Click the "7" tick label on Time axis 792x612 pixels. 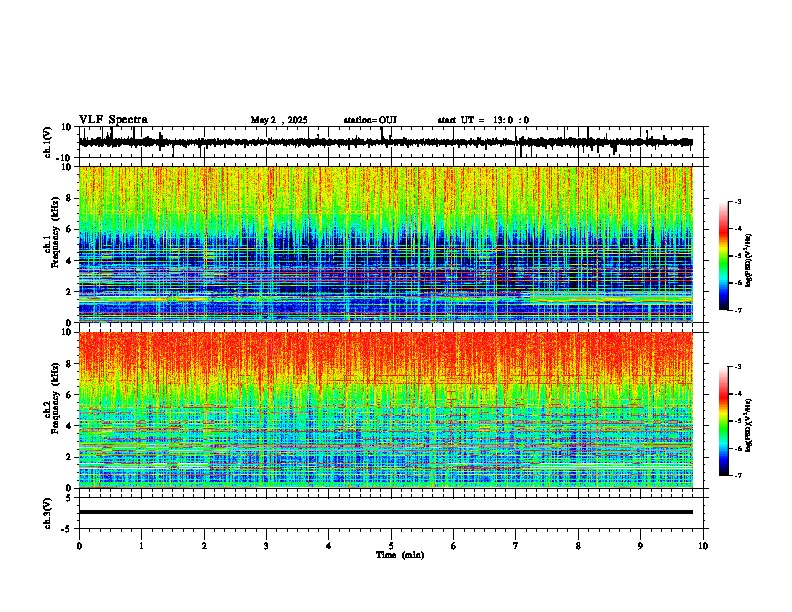(516, 546)
